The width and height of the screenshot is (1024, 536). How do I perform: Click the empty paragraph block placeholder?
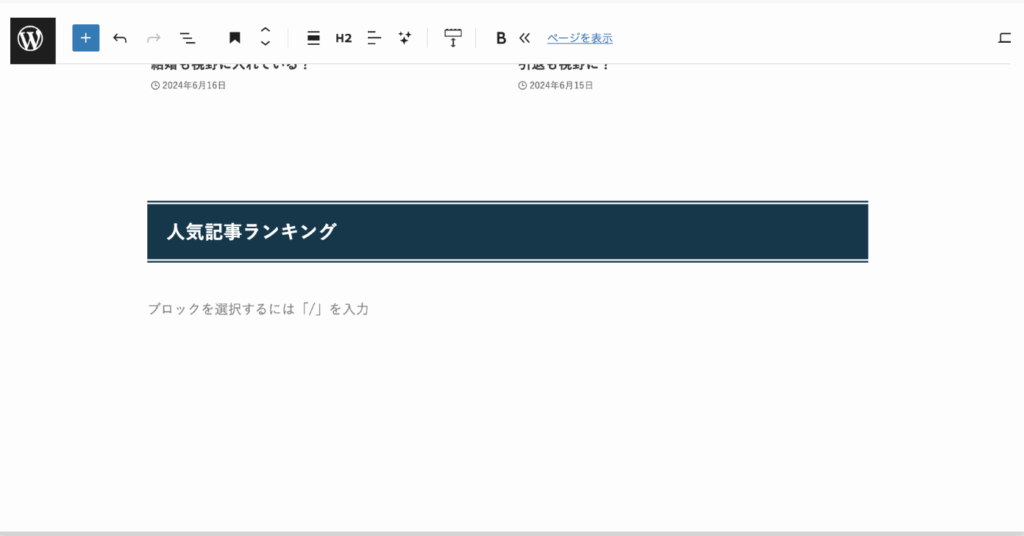click(258, 309)
